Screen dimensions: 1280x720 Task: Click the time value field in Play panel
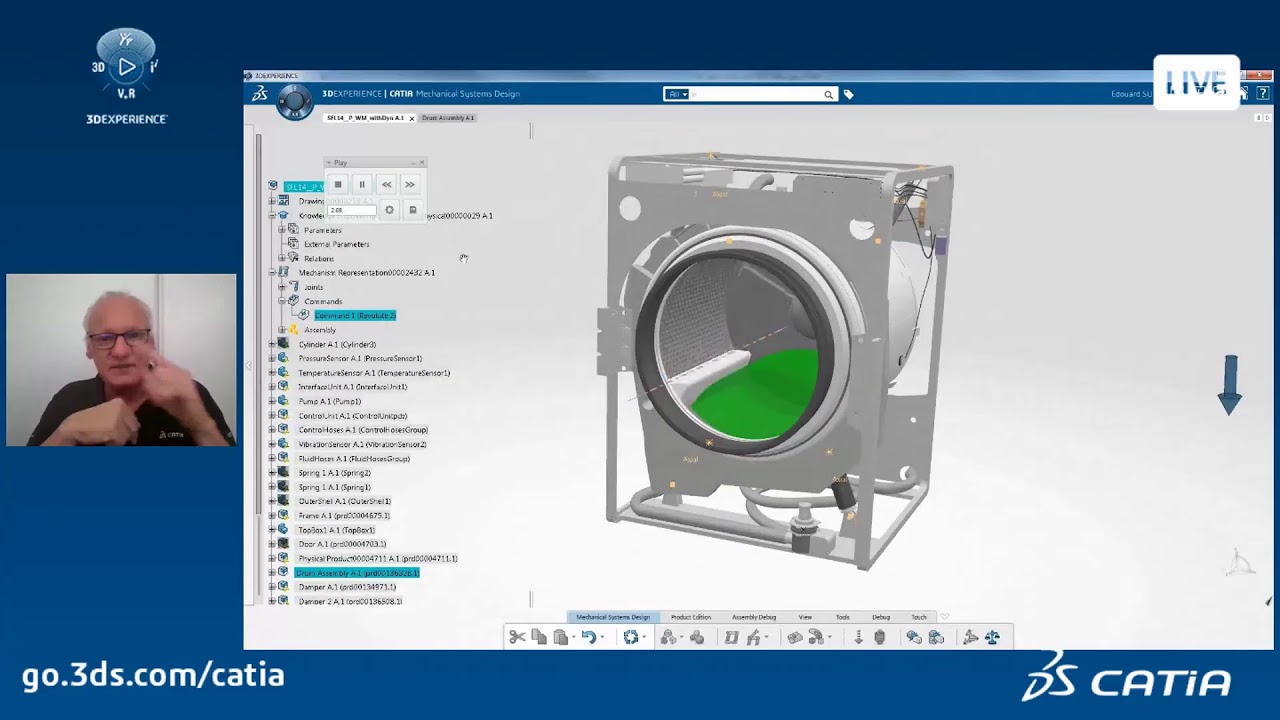coord(351,210)
